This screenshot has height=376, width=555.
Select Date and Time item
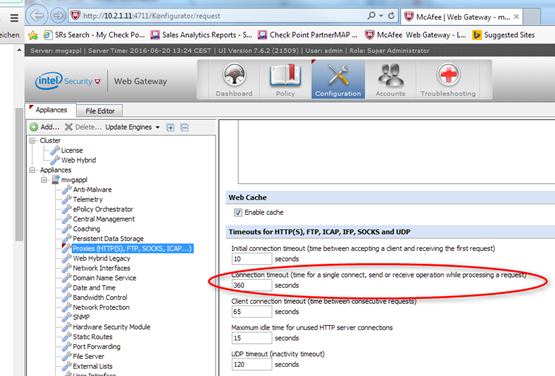coord(94,288)
